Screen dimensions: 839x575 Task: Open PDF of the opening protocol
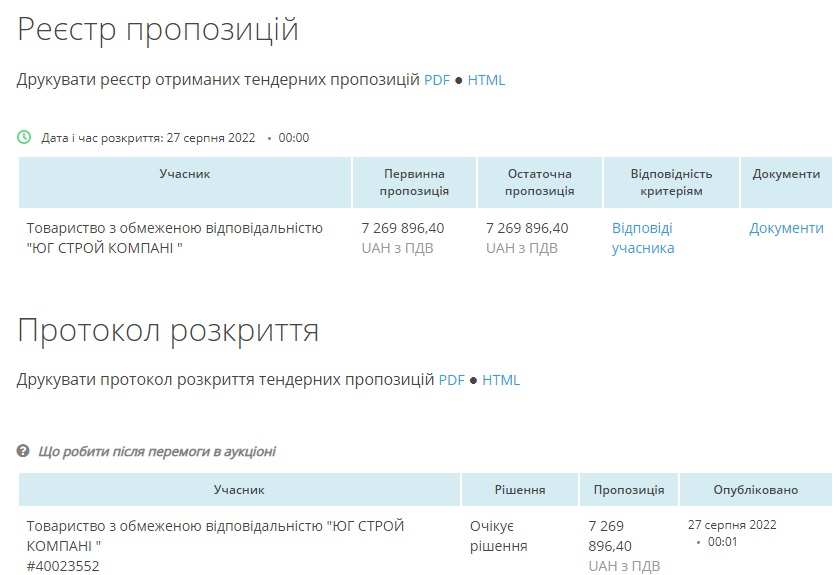[452, 380]
